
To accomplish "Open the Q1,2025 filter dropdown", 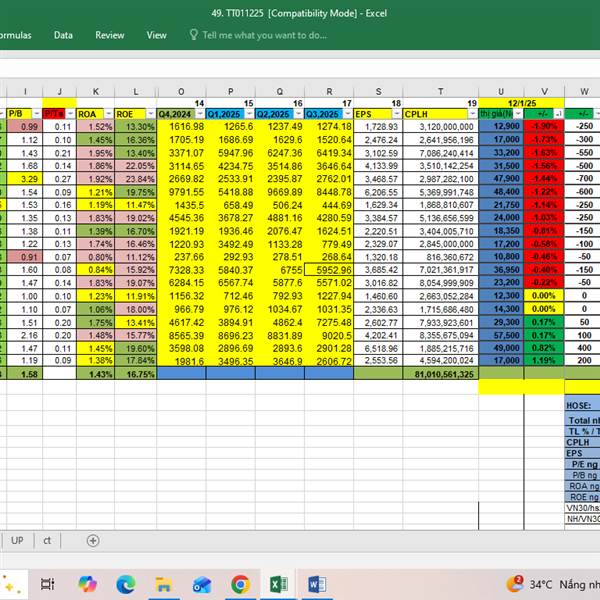I will [x=249, y=114].
